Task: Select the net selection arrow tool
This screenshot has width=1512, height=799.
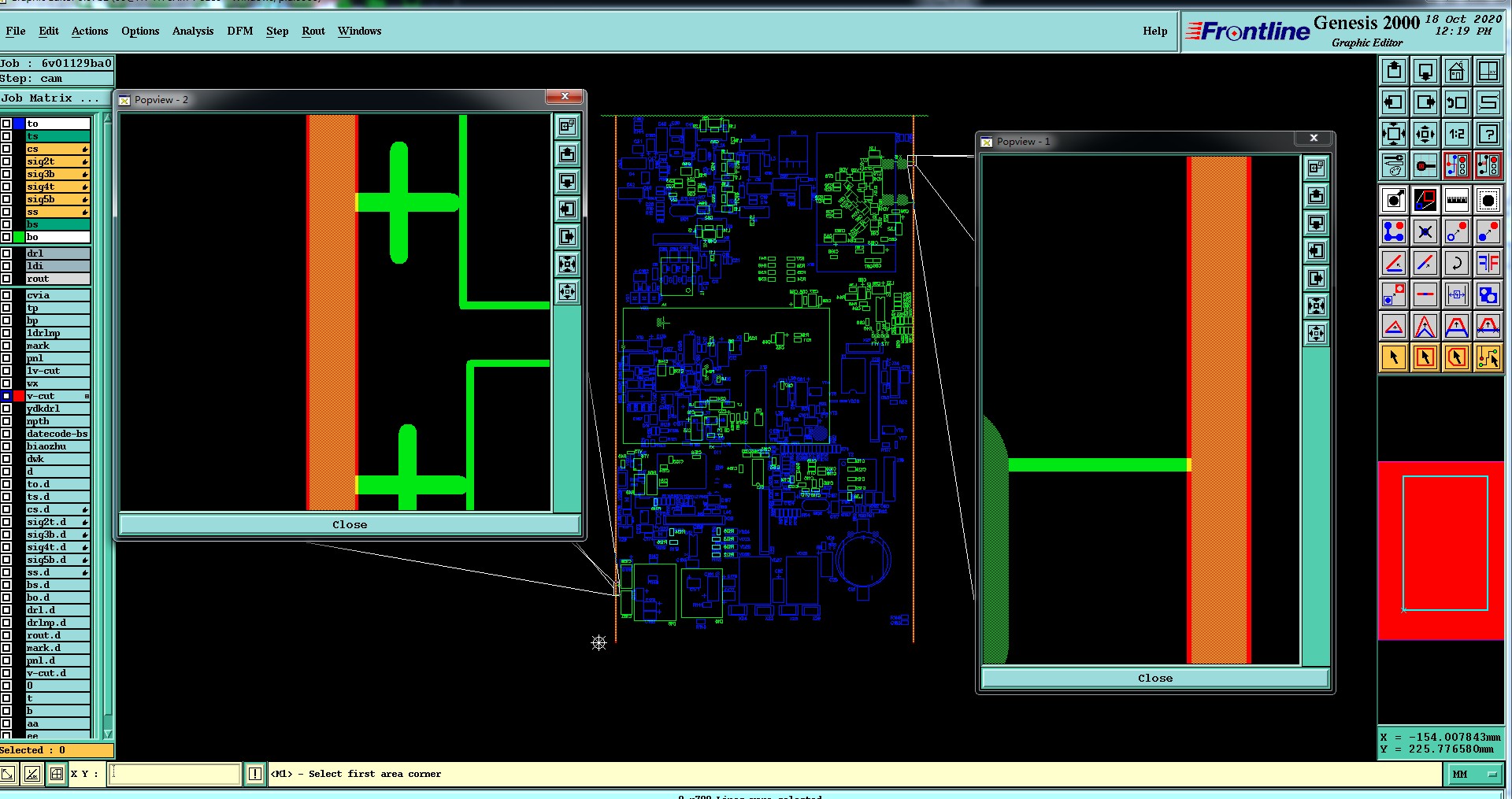Action: pos(1488,357)
